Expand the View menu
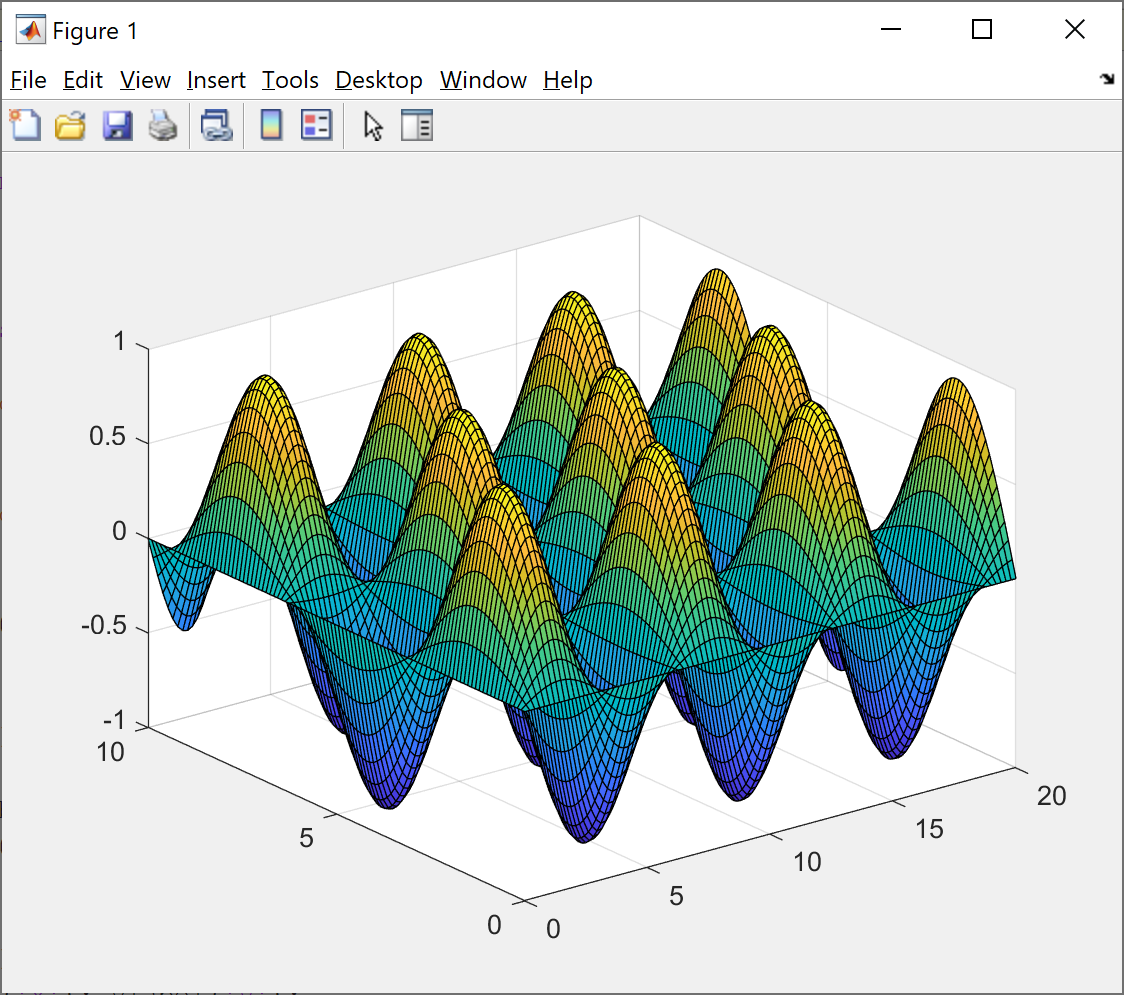The width and height of the screenshot is (1124, 995). click(145, 80)
